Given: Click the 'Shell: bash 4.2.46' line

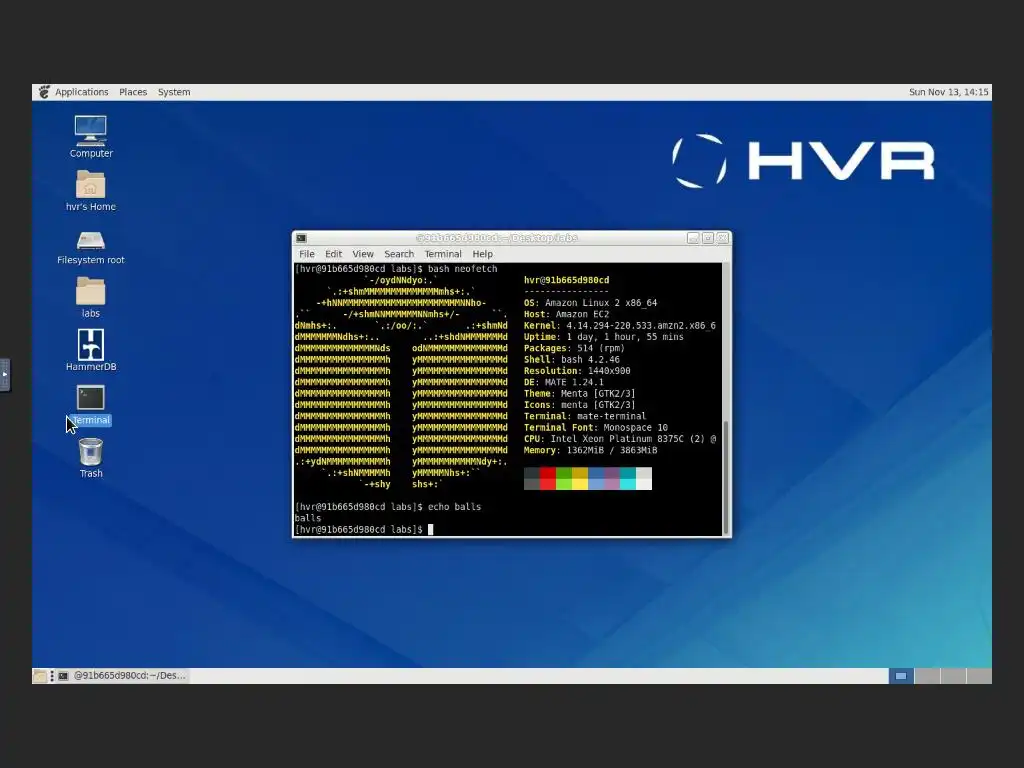Looking at the screenshot, I should [571, 360].
